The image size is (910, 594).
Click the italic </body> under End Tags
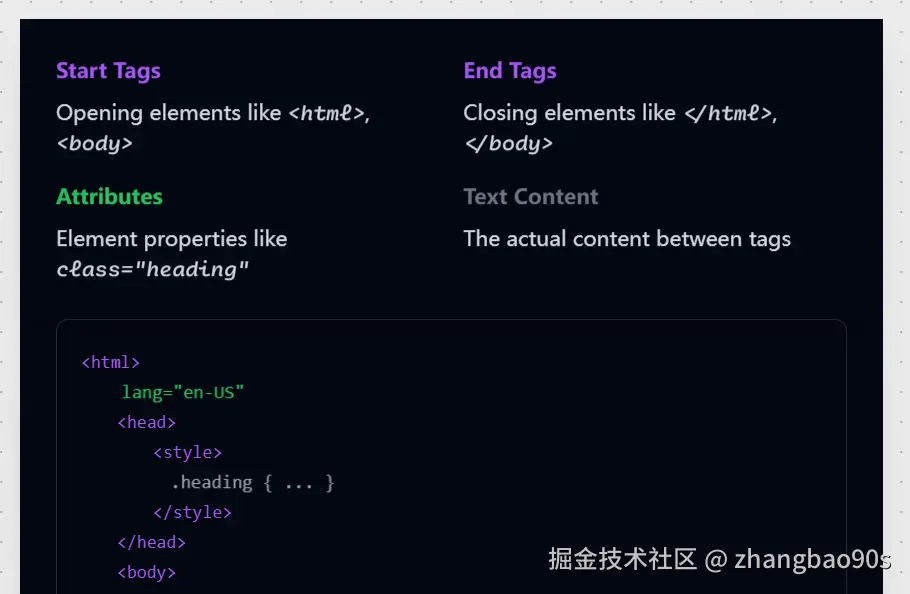(x=508, y=143)
